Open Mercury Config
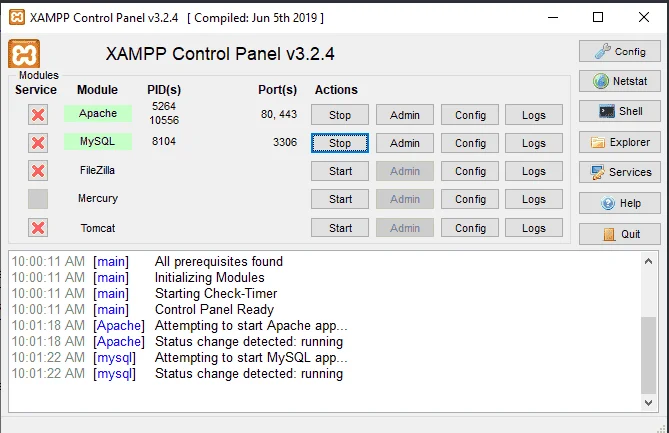The height and width of the screenshot is (433, 669). (470, 199)
